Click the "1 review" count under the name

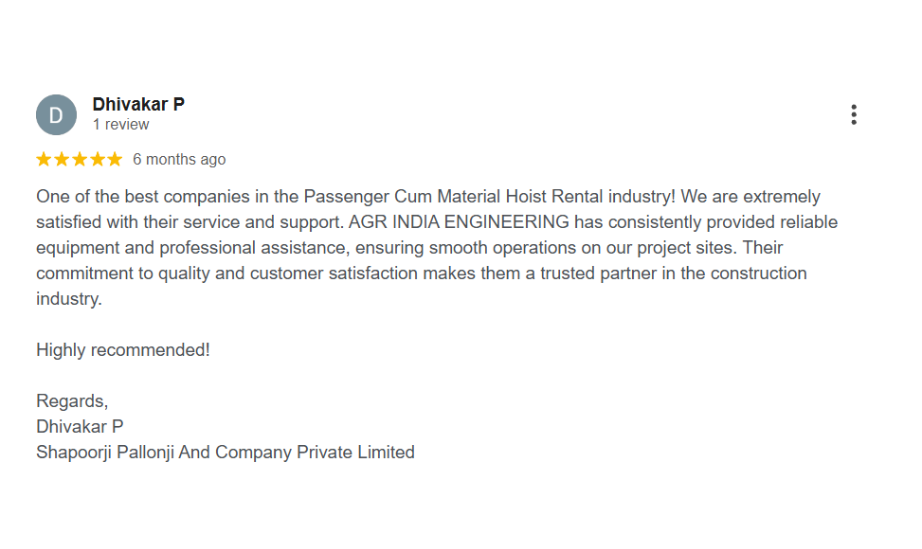120,125
